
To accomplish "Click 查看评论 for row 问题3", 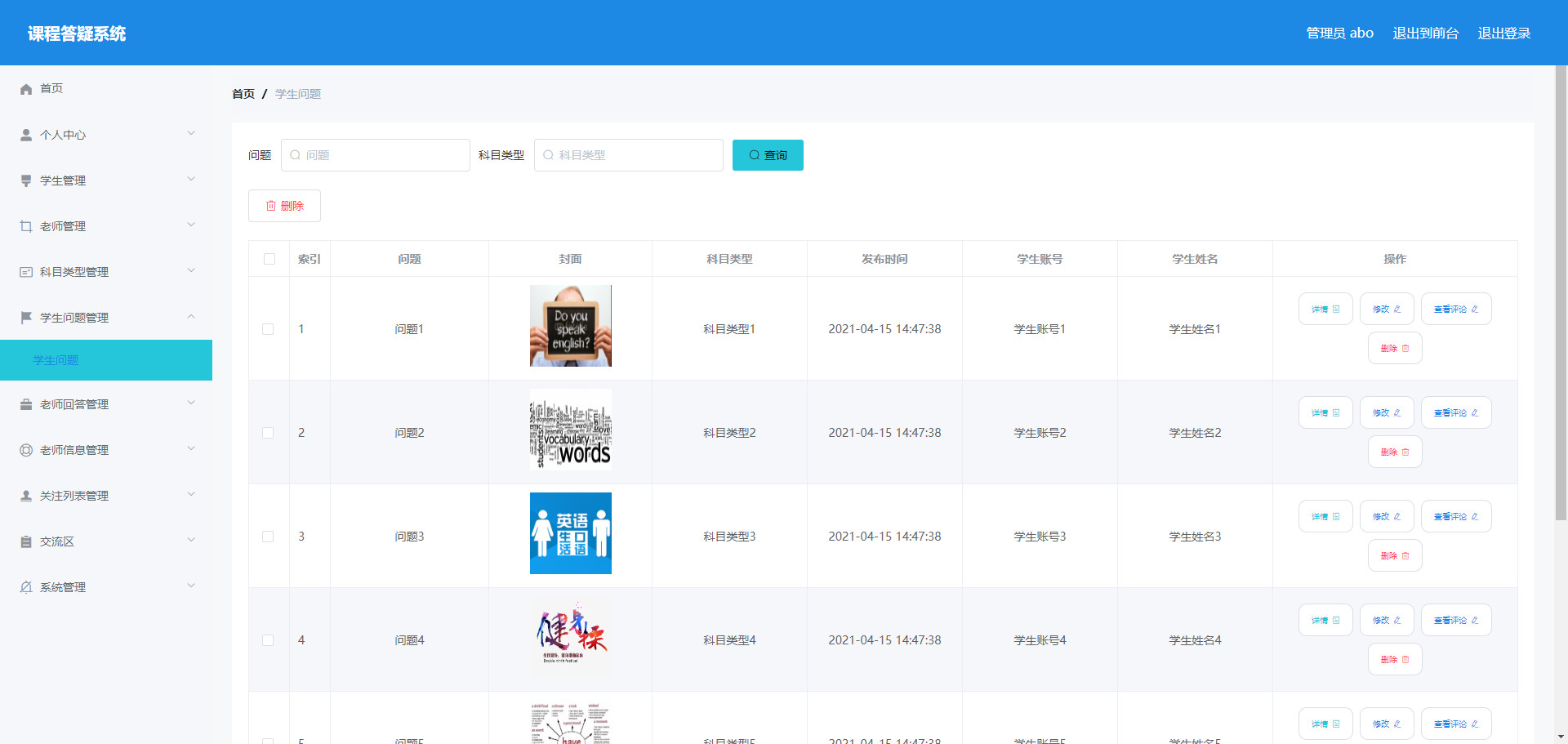I will [1456, 516].
